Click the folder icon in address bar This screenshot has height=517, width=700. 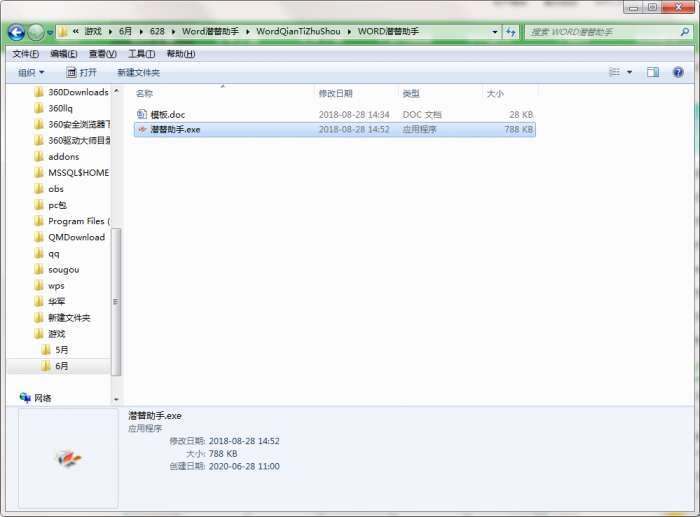coord(63,32)
